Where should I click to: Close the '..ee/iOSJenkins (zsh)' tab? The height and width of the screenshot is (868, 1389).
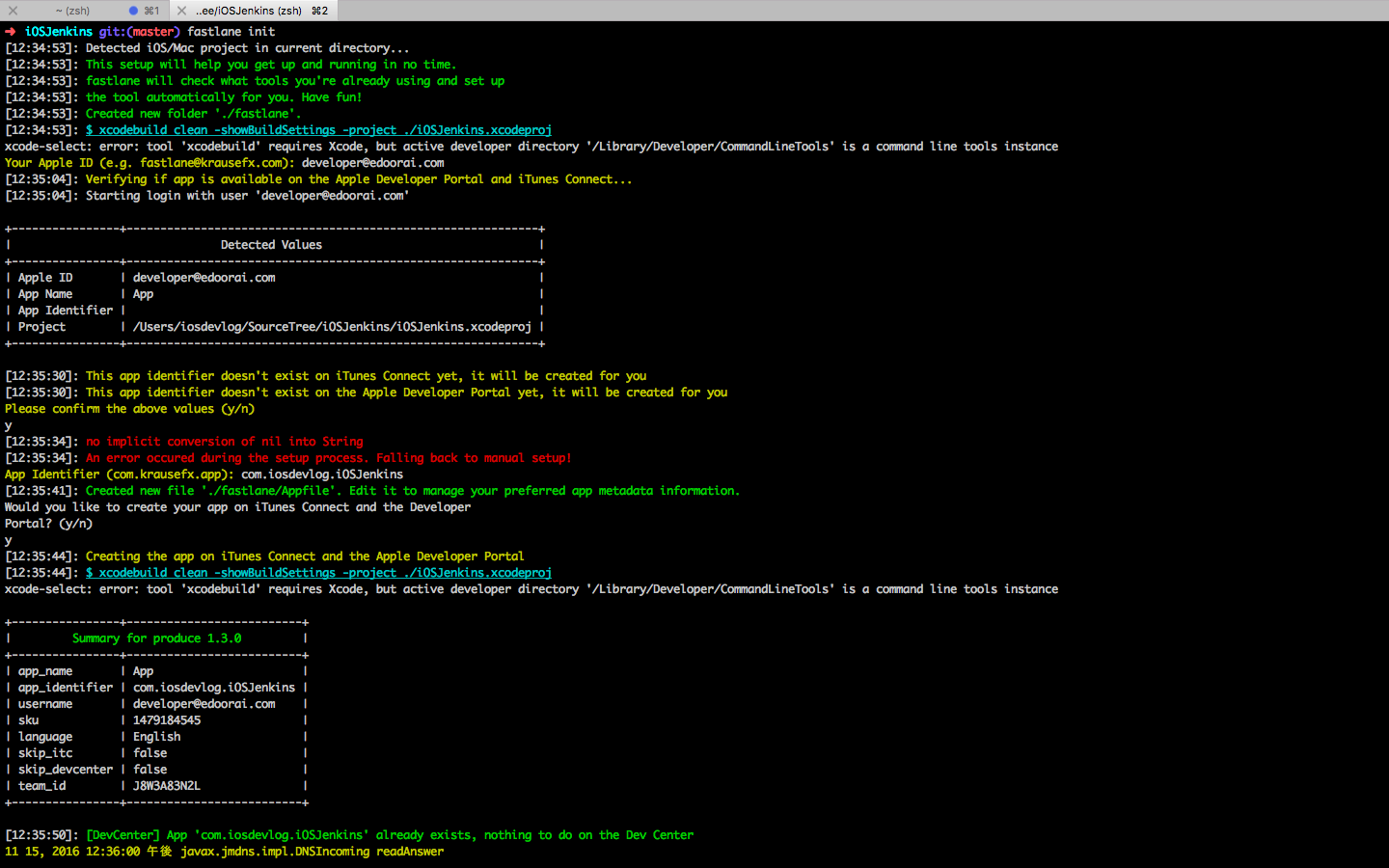pyautogui.click(x=181, y=11)
